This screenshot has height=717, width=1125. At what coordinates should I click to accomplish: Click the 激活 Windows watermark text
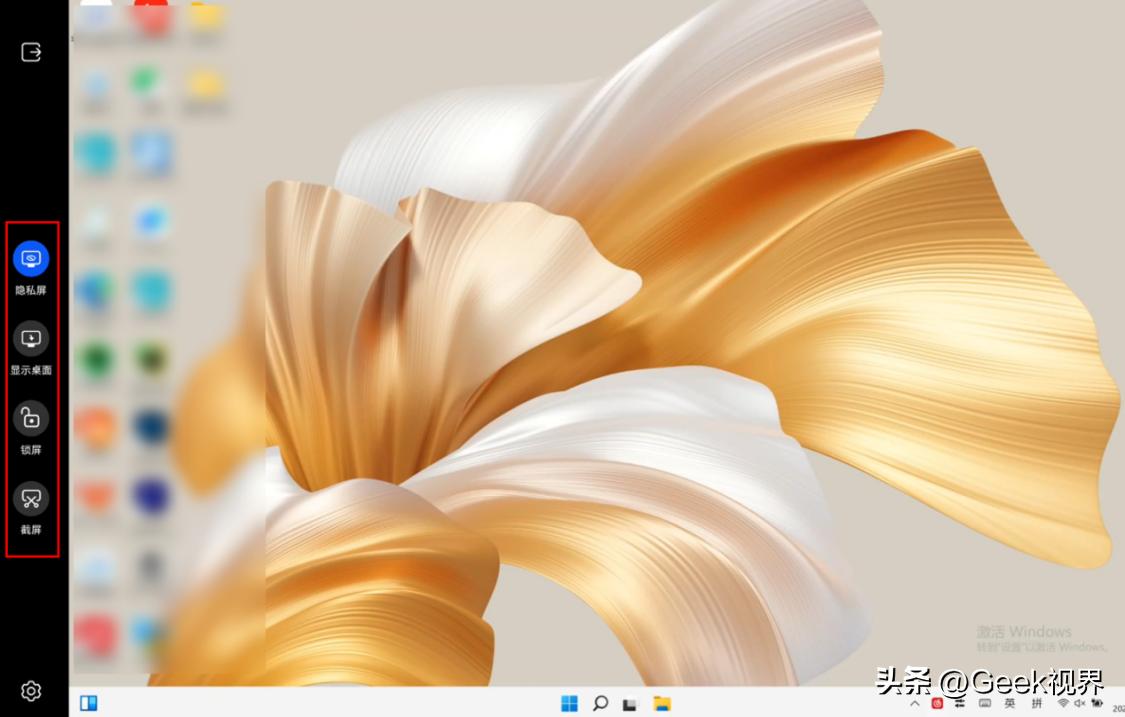(1025, 632)
